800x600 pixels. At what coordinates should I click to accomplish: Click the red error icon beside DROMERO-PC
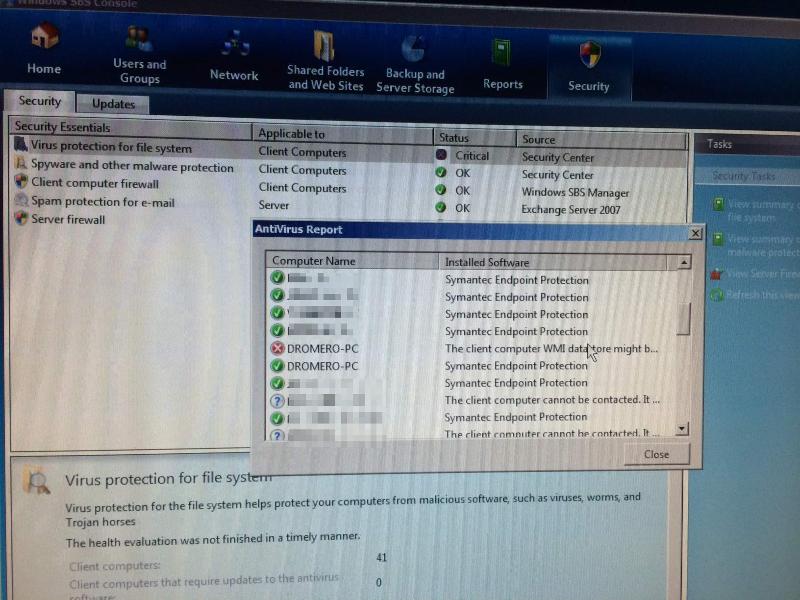pyautogui.click(x=278, y=348)
